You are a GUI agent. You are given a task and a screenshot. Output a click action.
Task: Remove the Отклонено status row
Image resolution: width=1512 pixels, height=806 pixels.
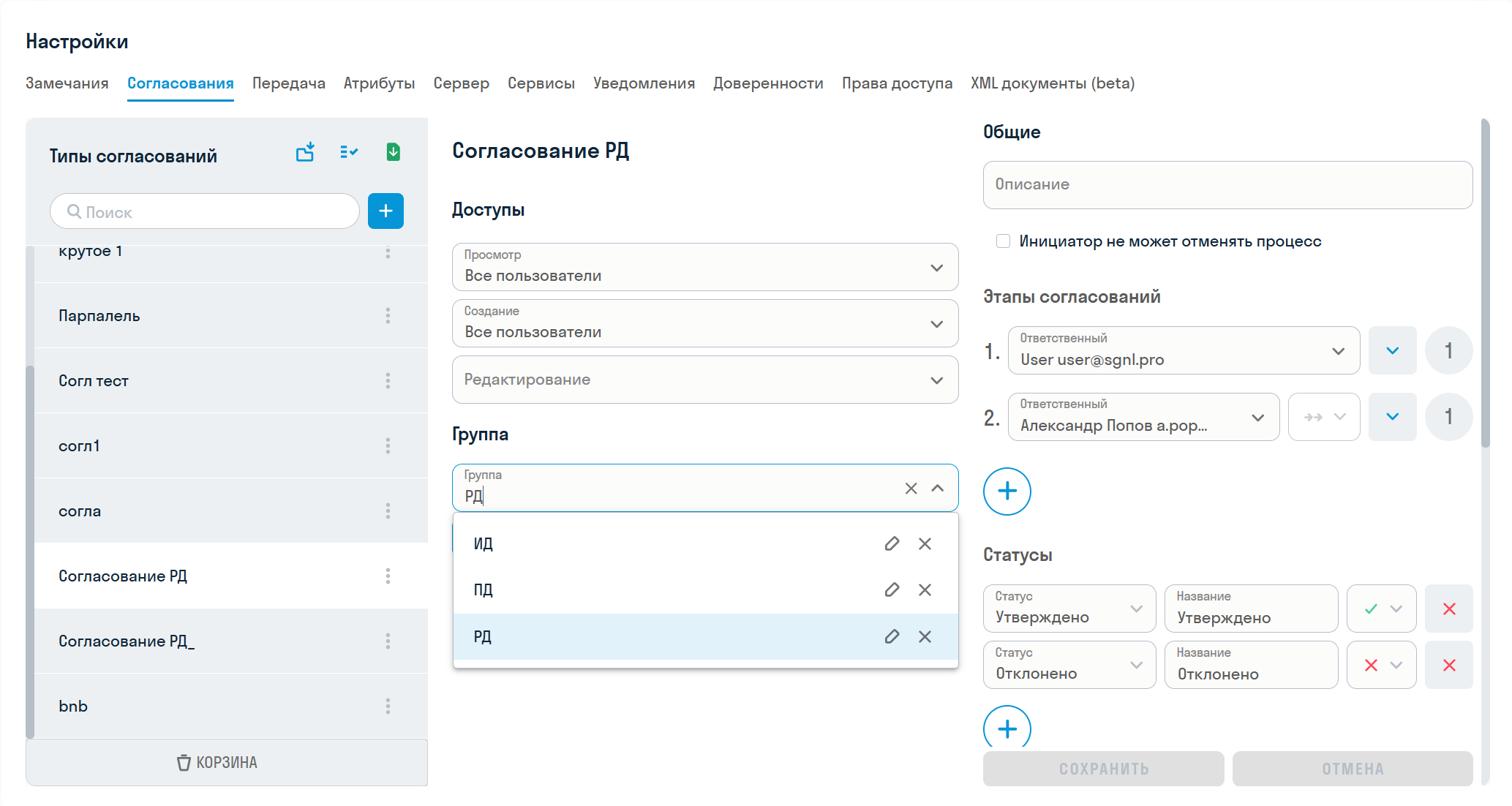1448,665
